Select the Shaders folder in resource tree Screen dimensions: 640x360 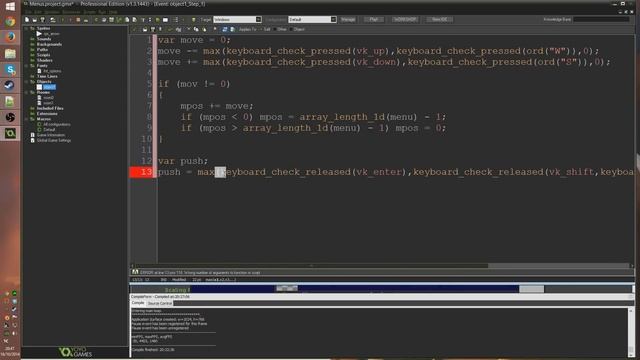tap(44, 60)
